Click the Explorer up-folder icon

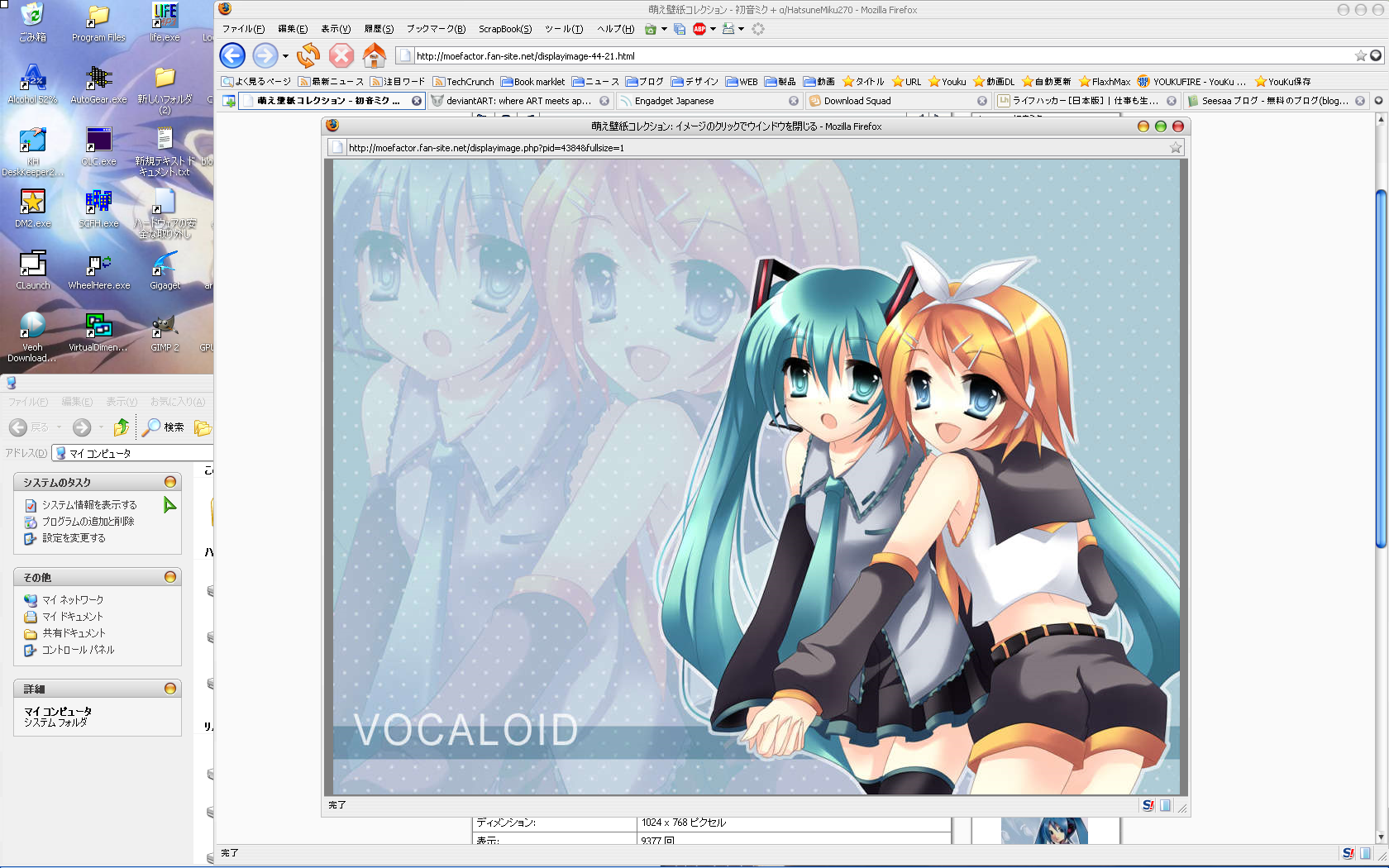pos(122,427)
